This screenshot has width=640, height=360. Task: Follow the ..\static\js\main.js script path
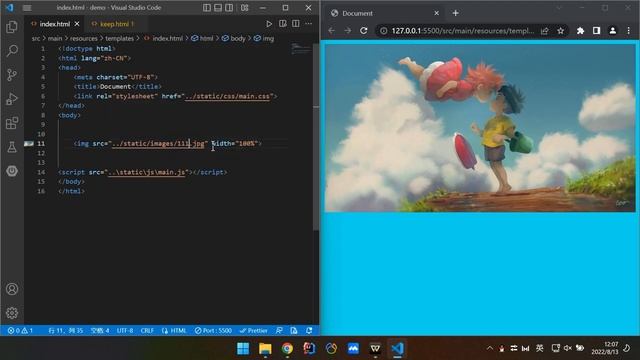click(147, 172)
